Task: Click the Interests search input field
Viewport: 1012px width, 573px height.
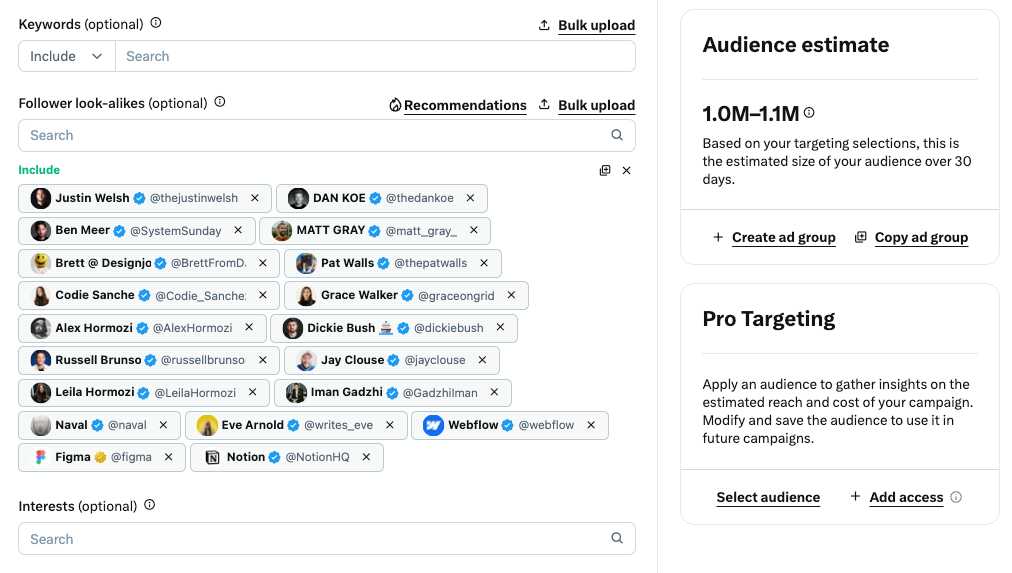Action: coord(327,539)
